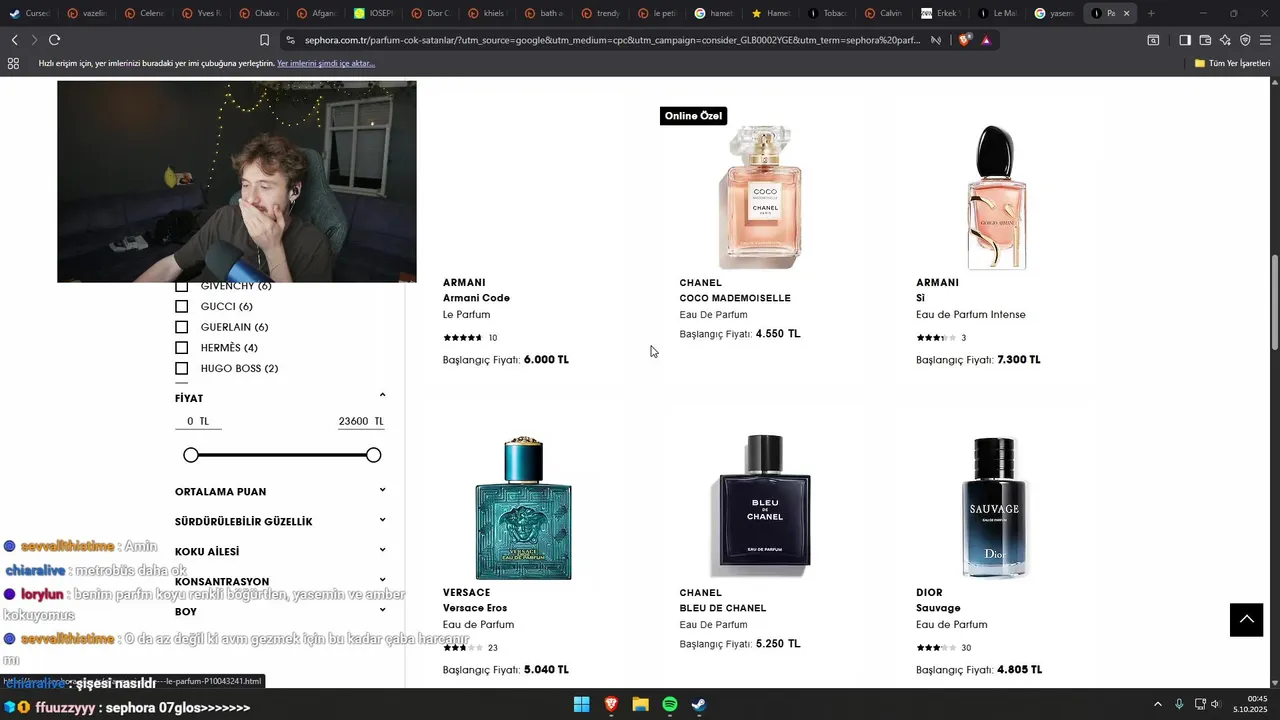
Task: Reload the Sephora page
Action: [x=54, y=40]
